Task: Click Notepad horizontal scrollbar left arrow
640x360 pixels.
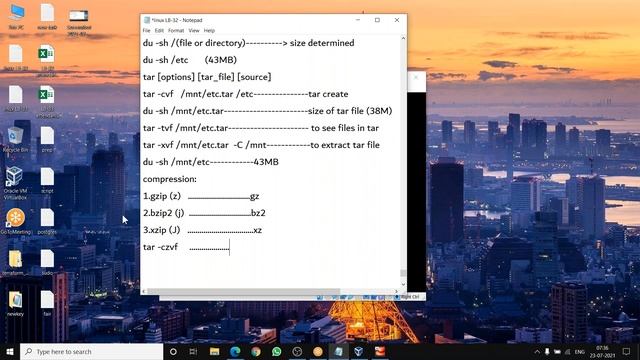Action: [x=143, y=291]
